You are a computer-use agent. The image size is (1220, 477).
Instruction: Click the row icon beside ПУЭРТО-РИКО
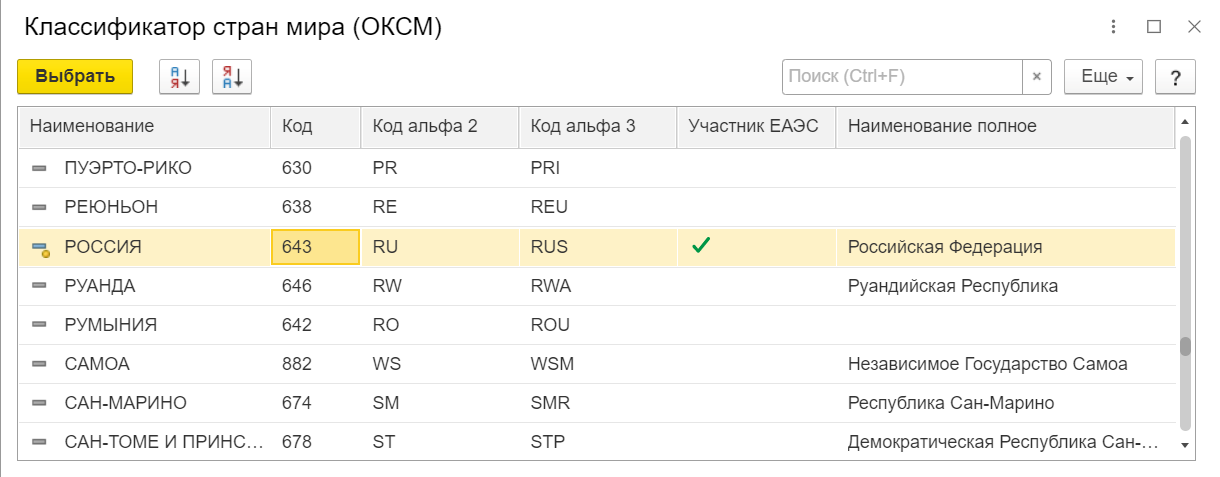40,169
